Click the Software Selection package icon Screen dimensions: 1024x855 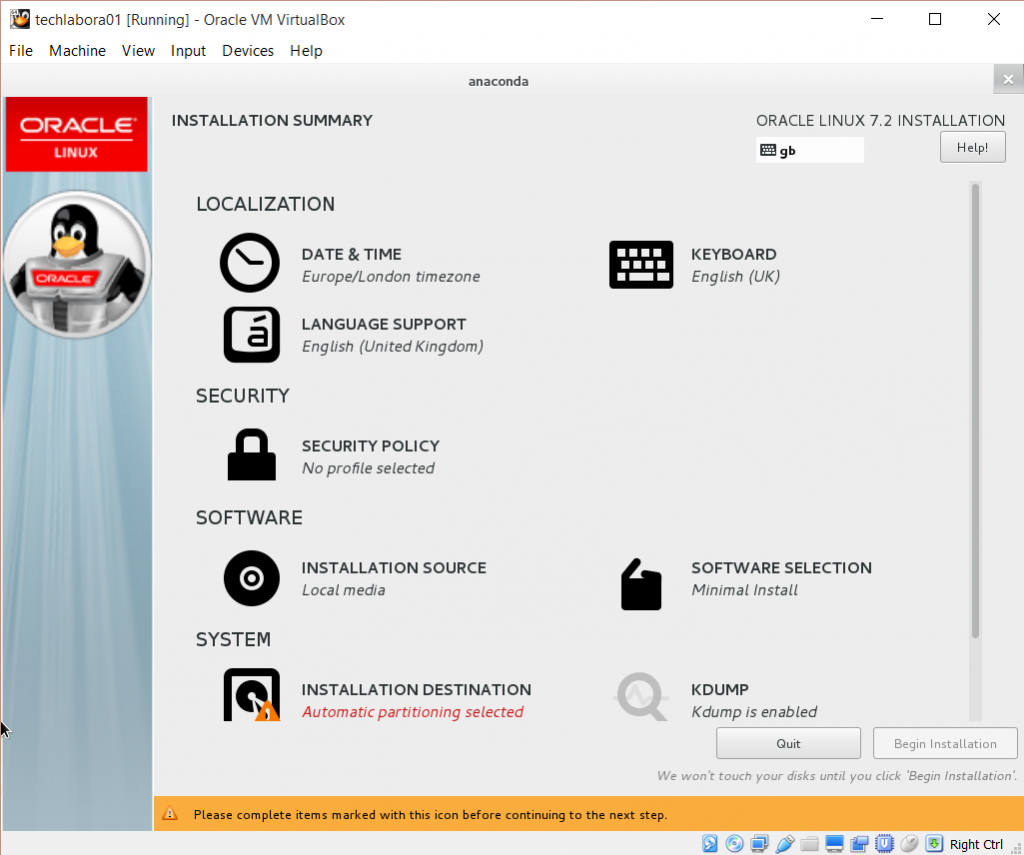tap(641, 584)
